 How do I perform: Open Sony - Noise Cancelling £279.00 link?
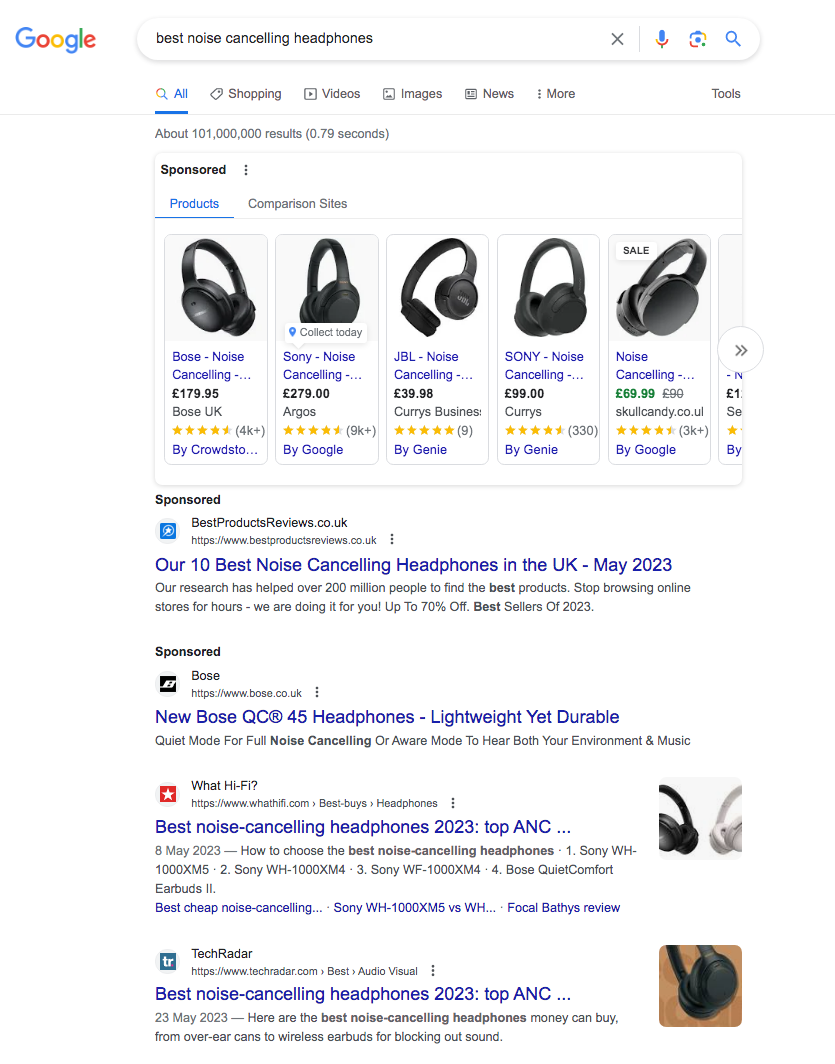(x=322, y=366)
